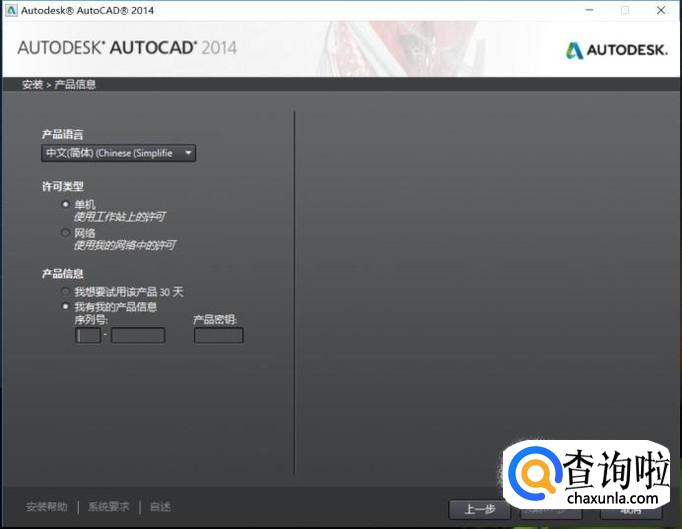
Task: Maximize the installer window
Action: [x=625, y=10]
